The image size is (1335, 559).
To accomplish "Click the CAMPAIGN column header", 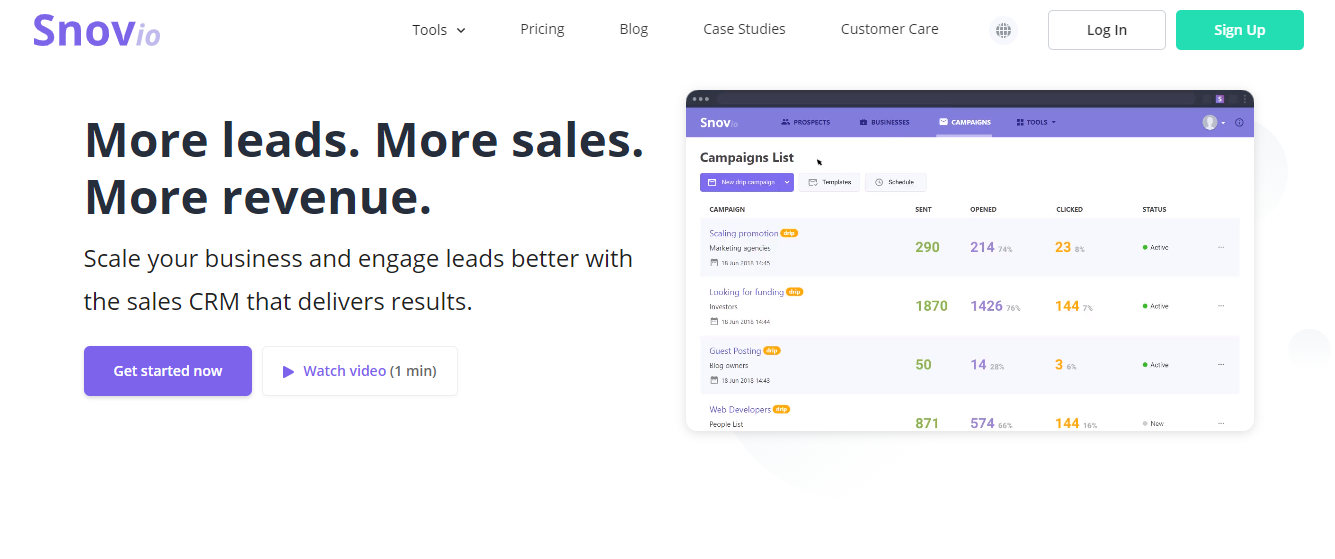I will pos(727,210).
